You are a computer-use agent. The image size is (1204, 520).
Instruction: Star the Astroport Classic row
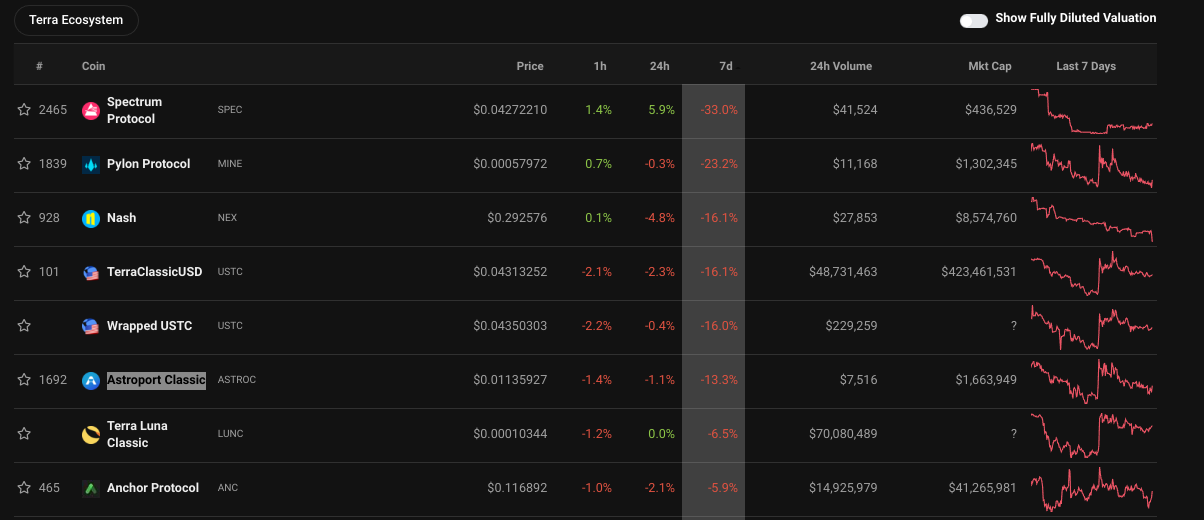(x=24, y=380)
